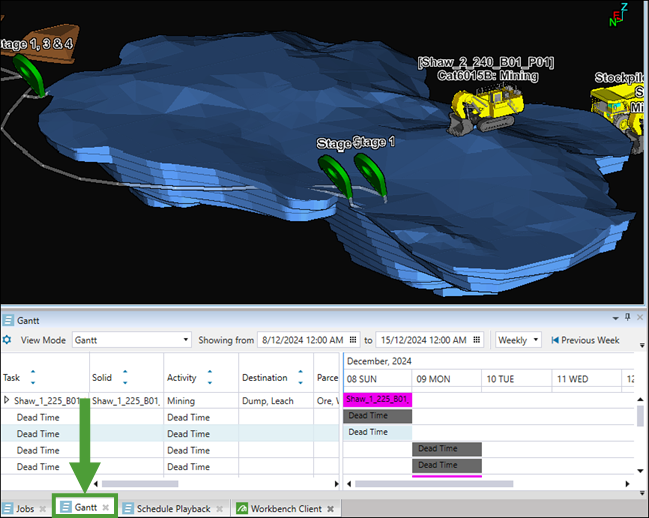Viewport: 649px width, 518px height.
Task: Switch to the Schedule Playback tab
Action: 173,508
